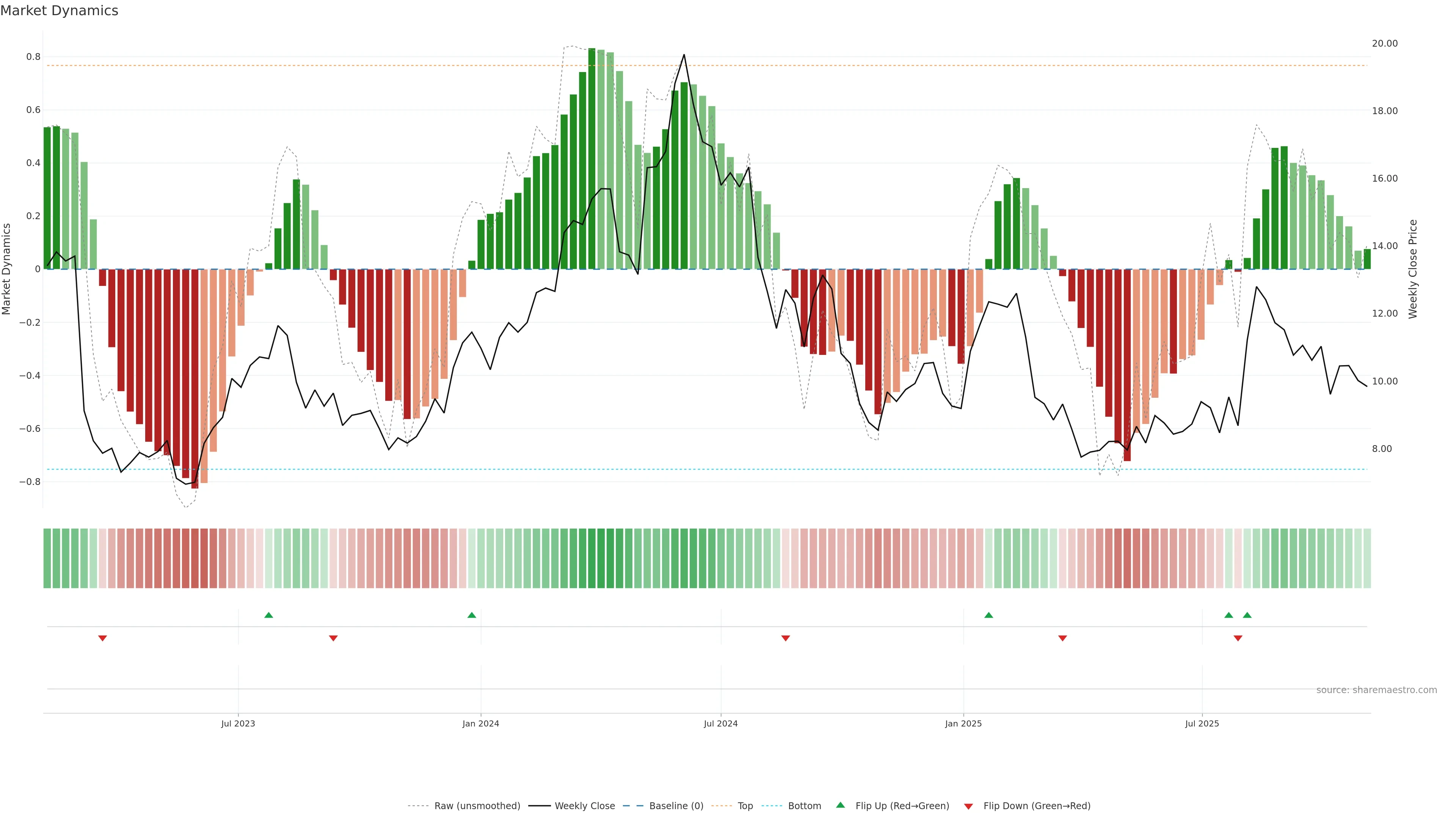Click the Market Dynamics chart title

coord(60,11)
